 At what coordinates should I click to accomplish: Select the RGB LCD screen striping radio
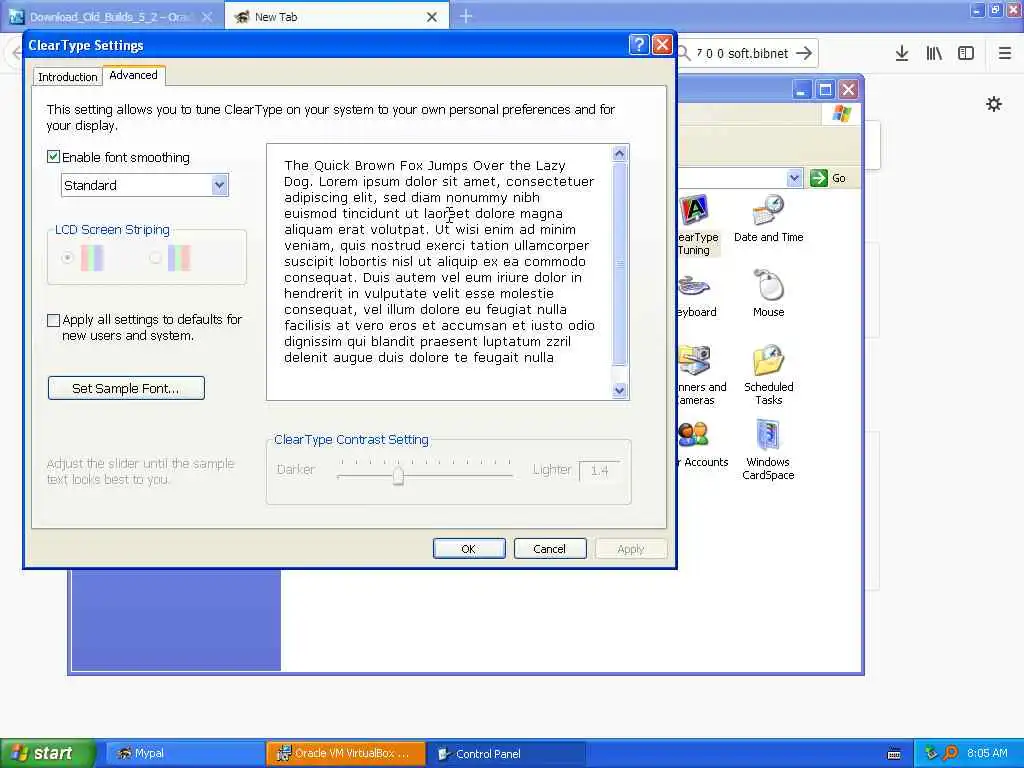tap(67, 258)
